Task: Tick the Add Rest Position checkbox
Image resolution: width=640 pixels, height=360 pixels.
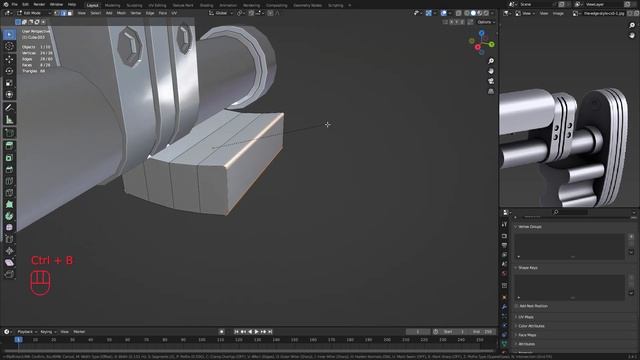Action: (x=517, y=306)
